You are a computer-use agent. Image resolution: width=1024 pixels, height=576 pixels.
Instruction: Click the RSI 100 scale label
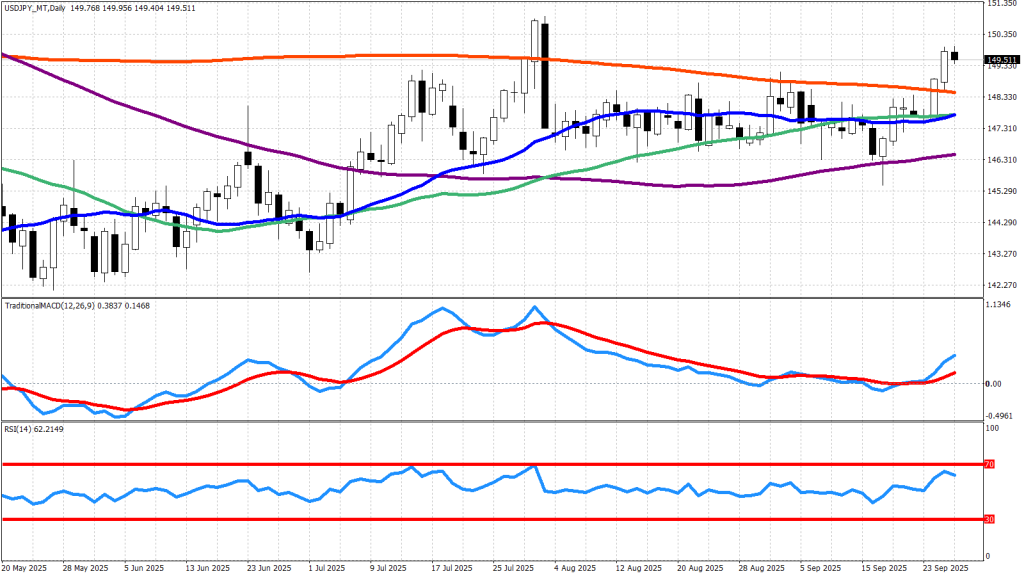(x=993, y=429)
